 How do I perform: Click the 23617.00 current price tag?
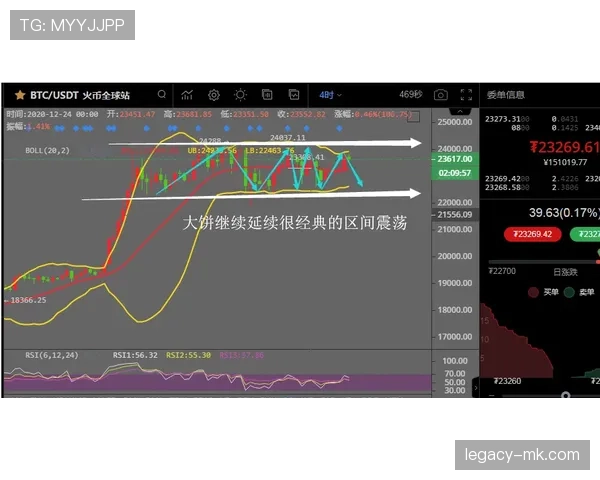click(x=455, y=159)
